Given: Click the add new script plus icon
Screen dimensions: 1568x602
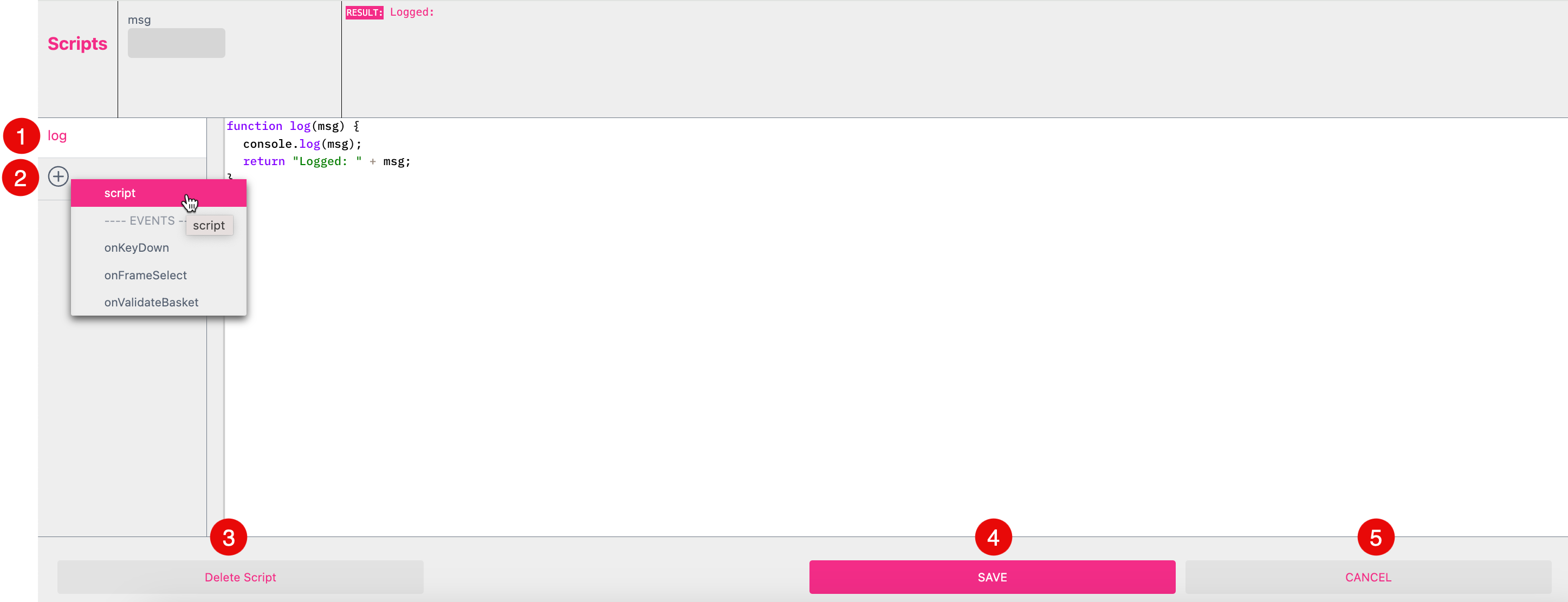Looking at the screenshot, I should click(x=58, y=177).
